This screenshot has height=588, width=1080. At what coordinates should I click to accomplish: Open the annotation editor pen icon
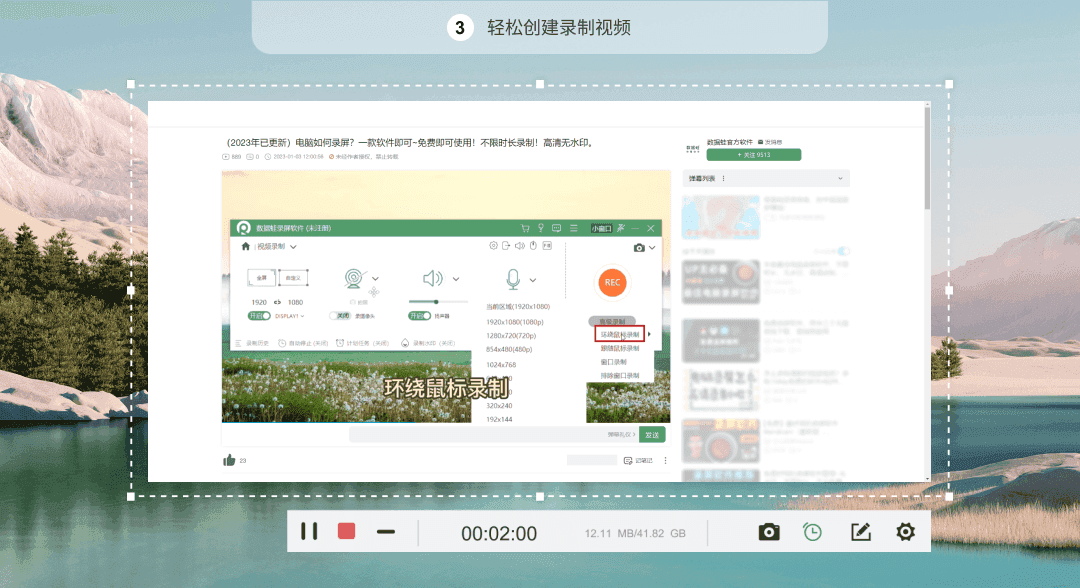pos(861,531)
